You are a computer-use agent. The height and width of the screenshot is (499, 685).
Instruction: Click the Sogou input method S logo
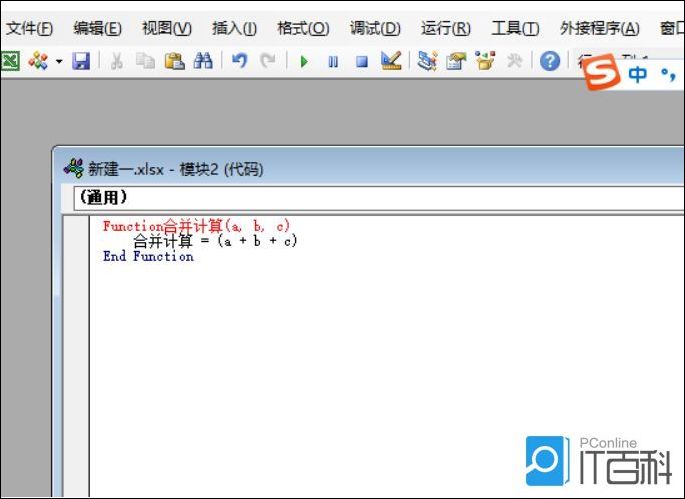602,73
